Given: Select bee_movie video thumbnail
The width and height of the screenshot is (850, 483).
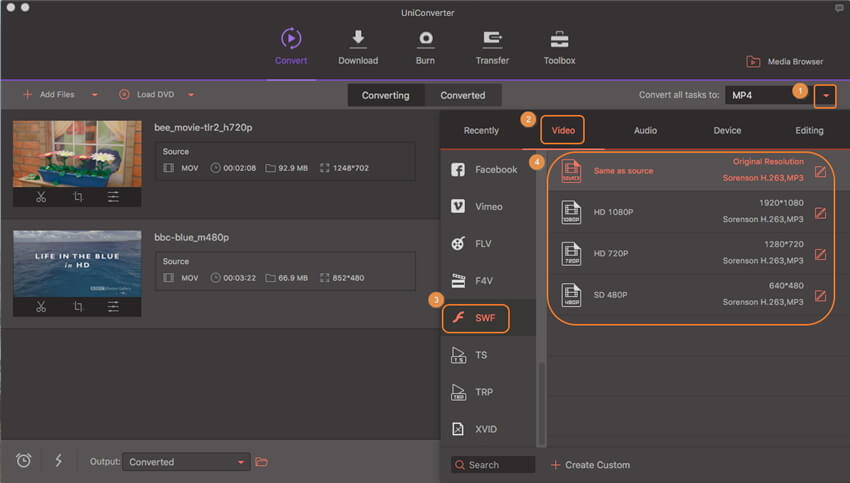Looking at the screenshot, I should coord(77,154).
